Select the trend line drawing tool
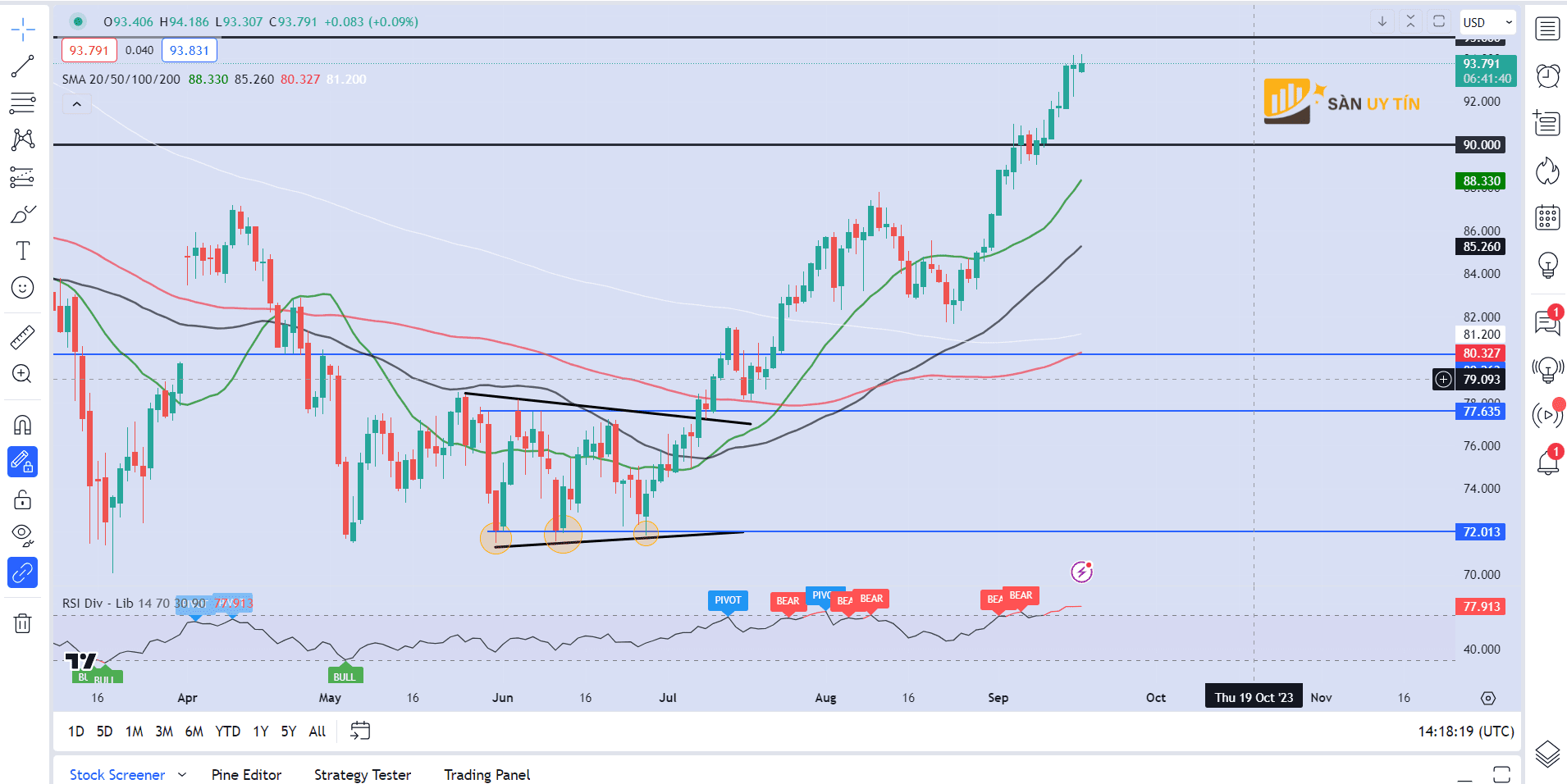The width and height of the screenshot is (1567, 784). click(x=23, y=66)
